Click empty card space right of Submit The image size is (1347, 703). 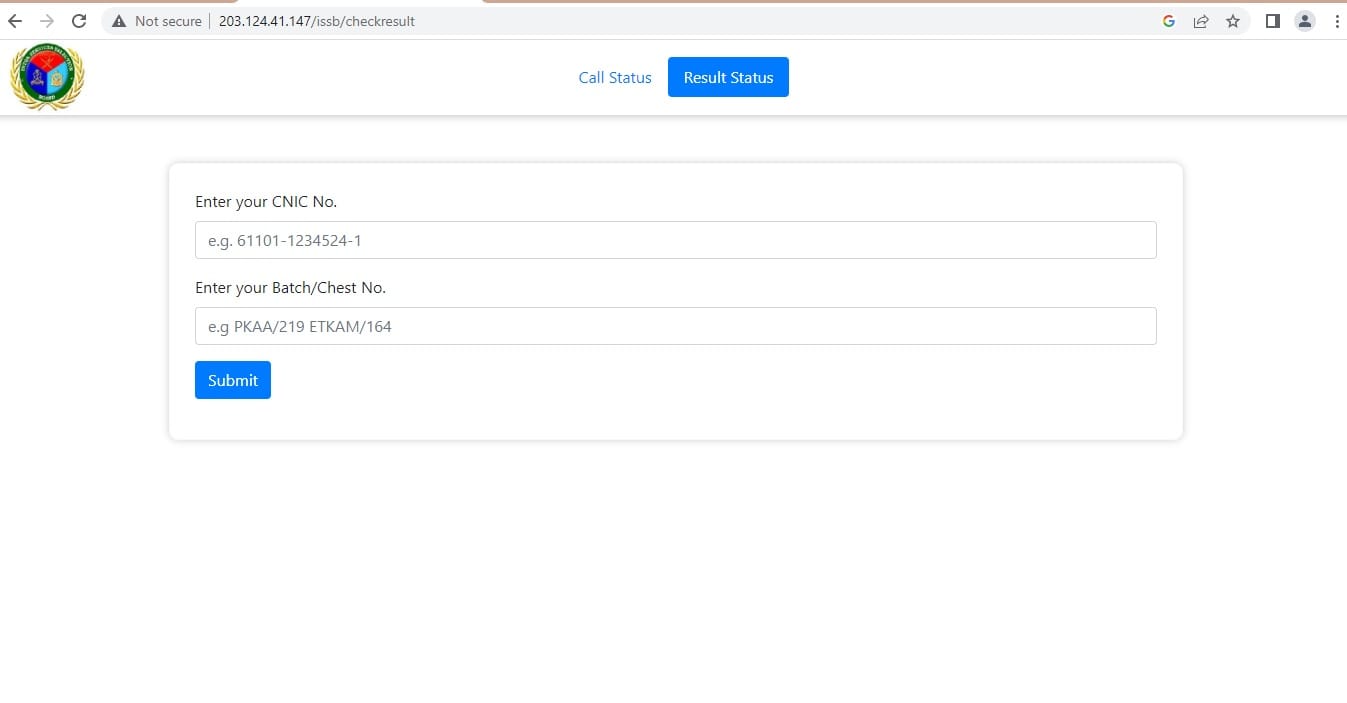[x=700, y=381]
